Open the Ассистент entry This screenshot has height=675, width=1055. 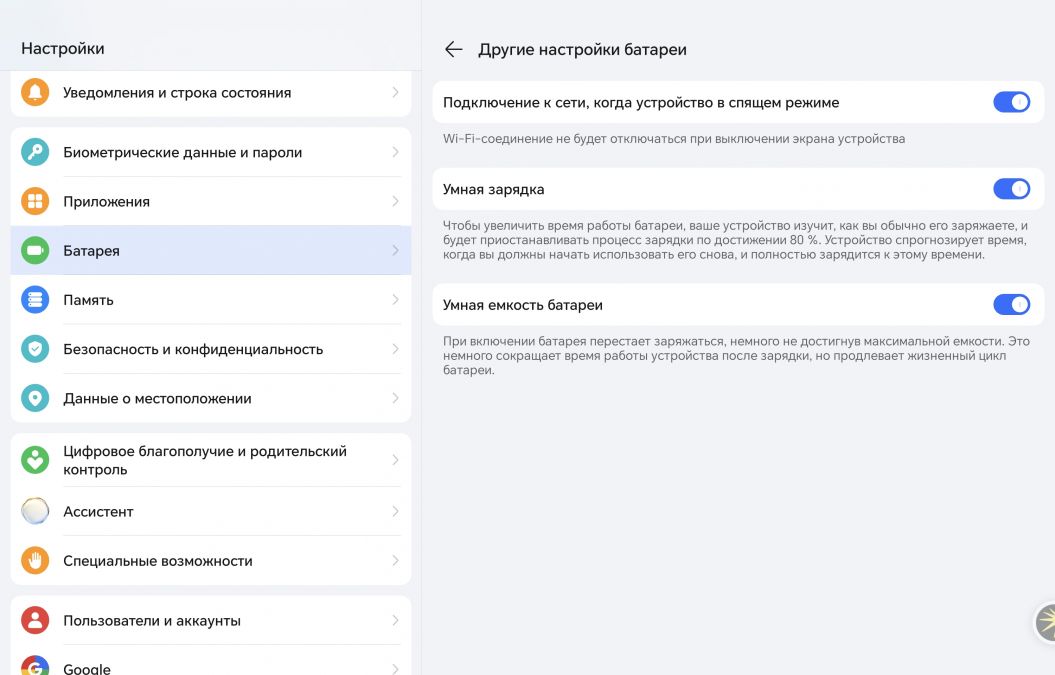(211, 511)
